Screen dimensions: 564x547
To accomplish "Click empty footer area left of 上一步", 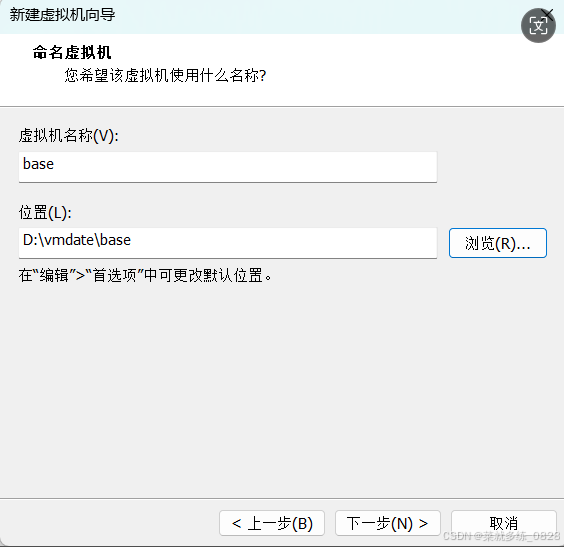I will tap(108, 523).
